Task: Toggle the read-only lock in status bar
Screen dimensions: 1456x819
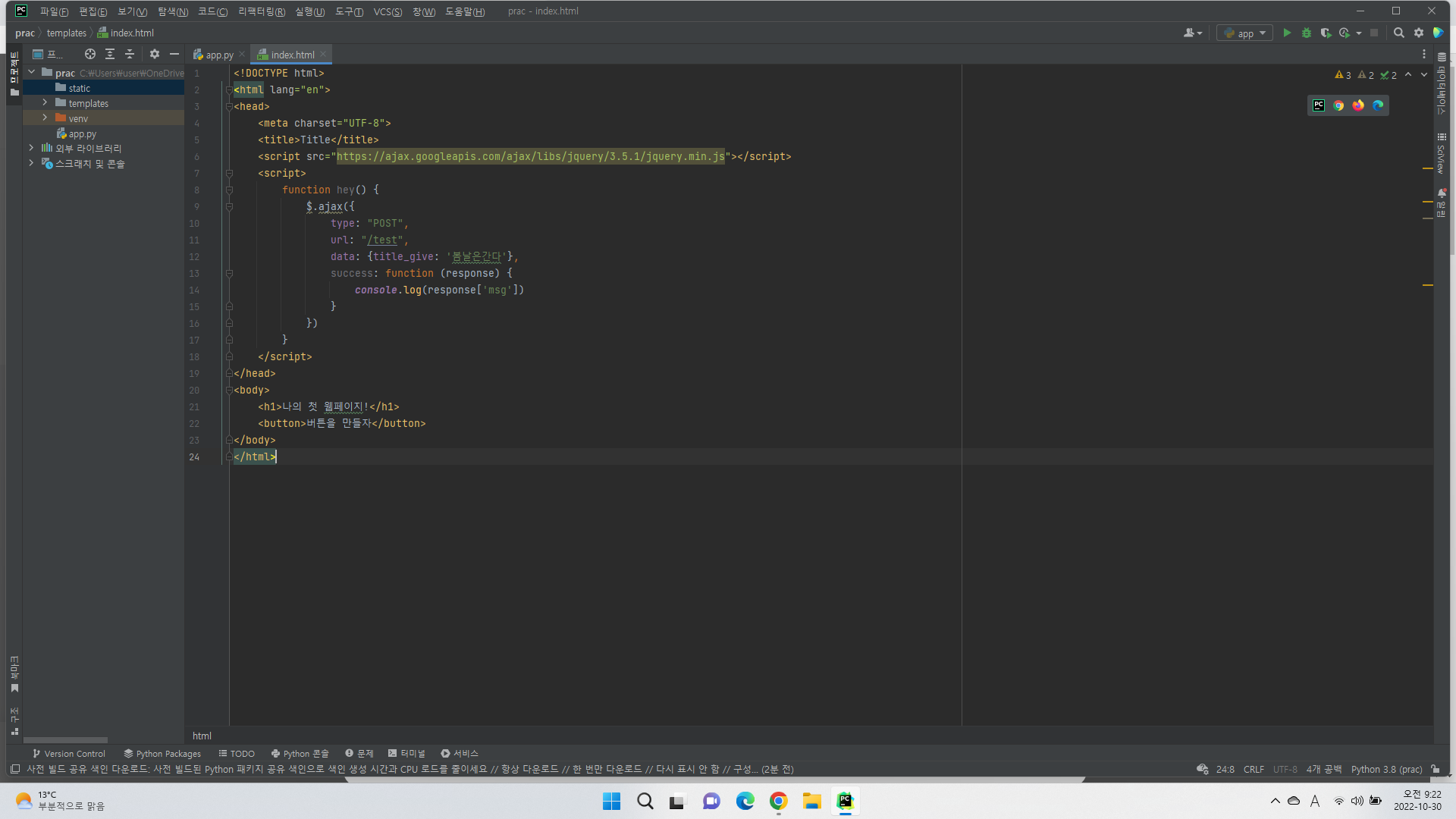Action: pyautogui.click(x=1436, y=769)
